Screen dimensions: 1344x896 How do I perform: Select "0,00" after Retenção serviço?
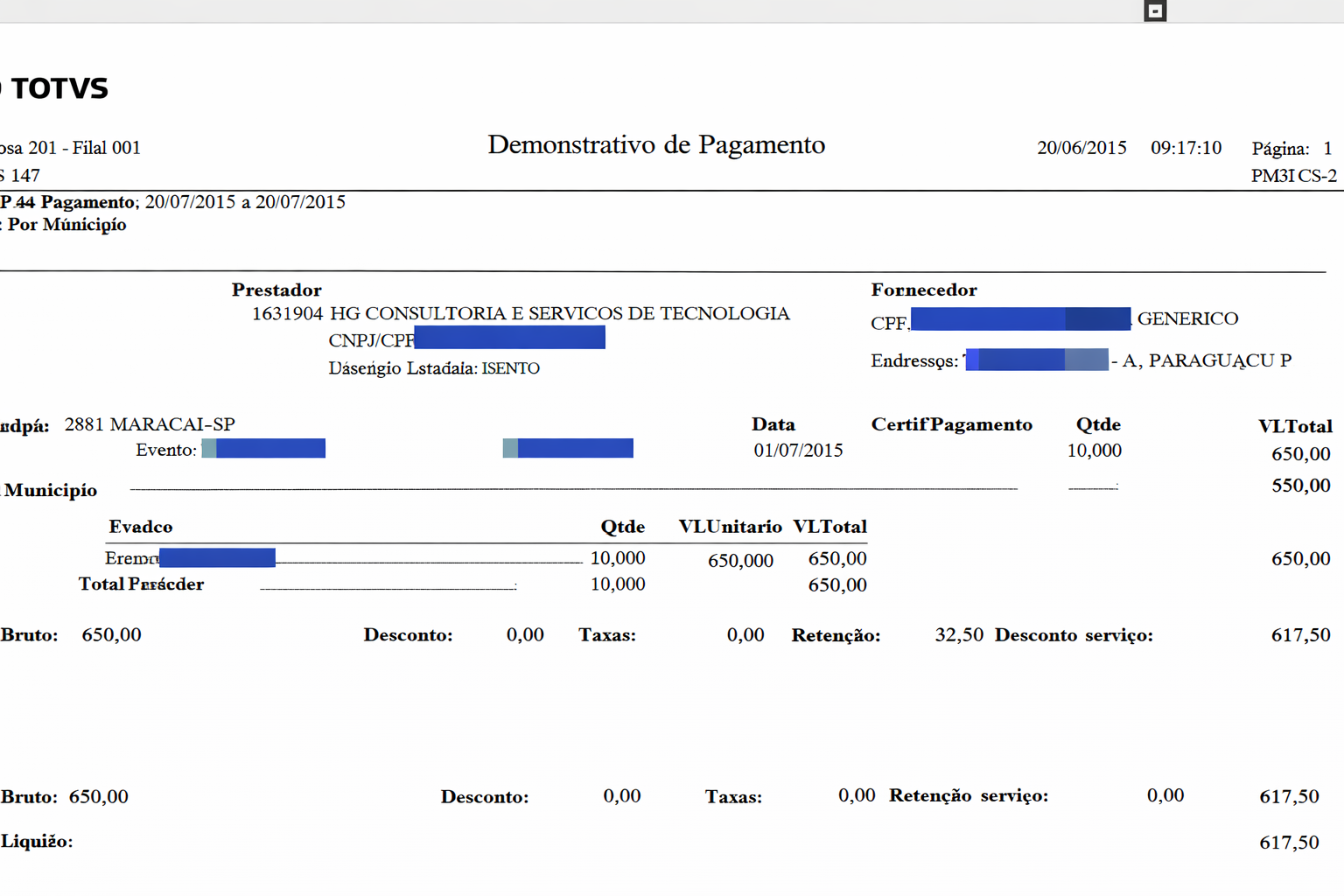pos(1165,794)
